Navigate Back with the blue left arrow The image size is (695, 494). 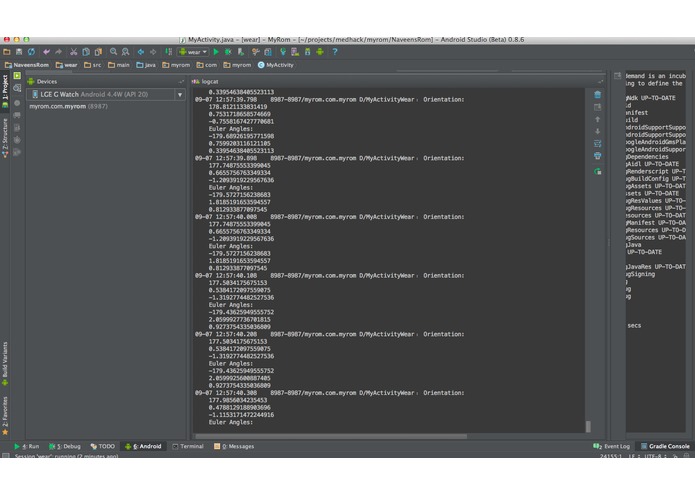pos(141,52)
